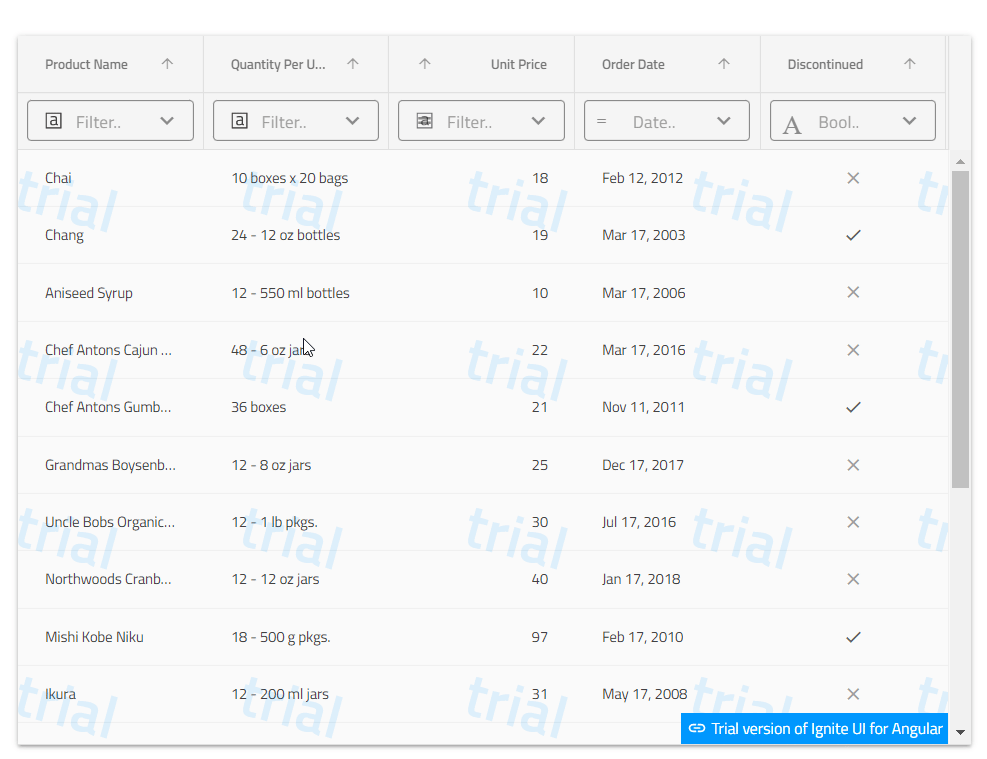Click the condition icon in Unit Price filter
The width and height of the screenshot is (987, 759).
(425, 121)
